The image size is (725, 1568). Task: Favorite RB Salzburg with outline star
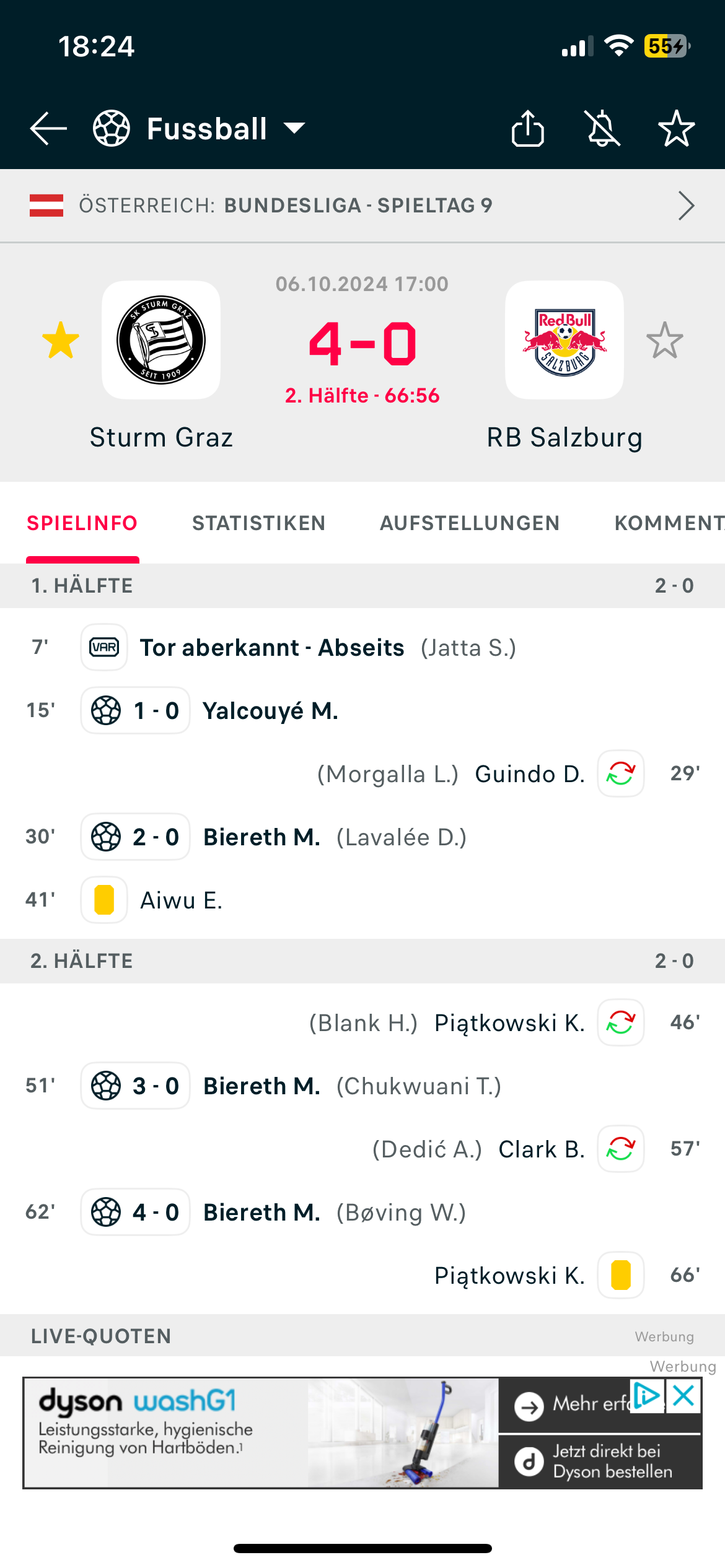665,340
